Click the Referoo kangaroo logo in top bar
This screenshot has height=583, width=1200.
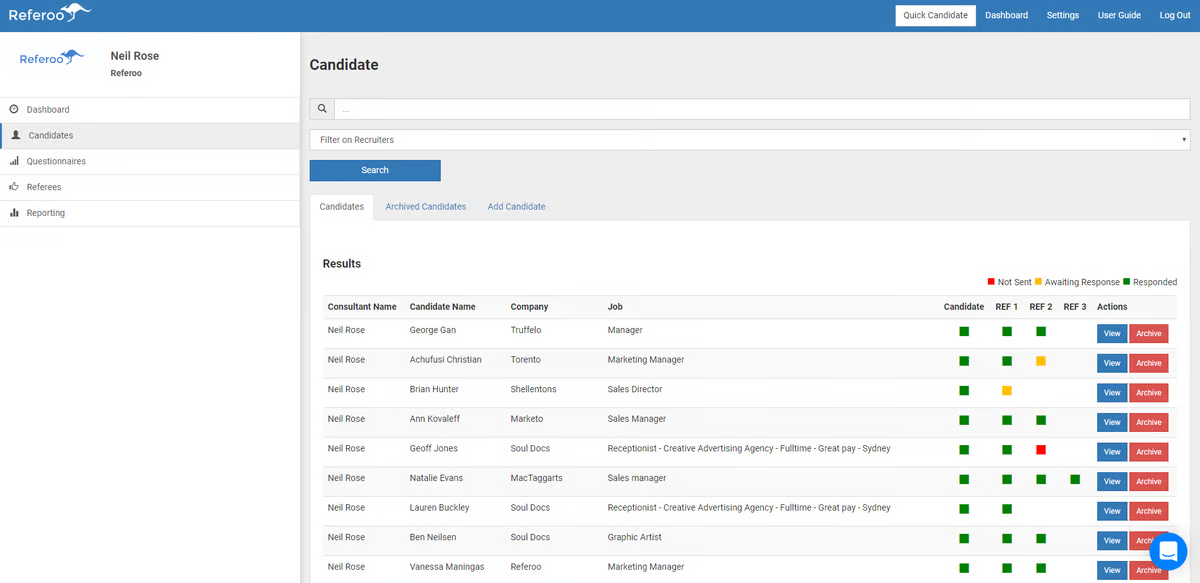point(50,13)
